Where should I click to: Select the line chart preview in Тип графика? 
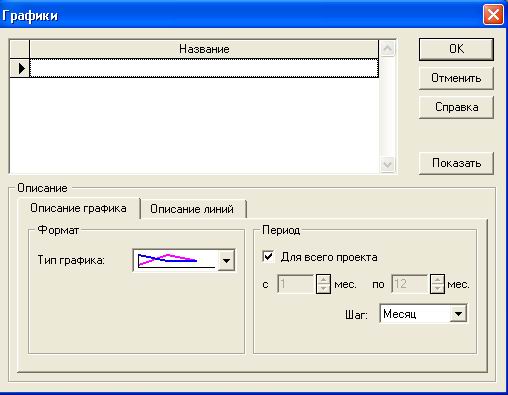point(176,260)
